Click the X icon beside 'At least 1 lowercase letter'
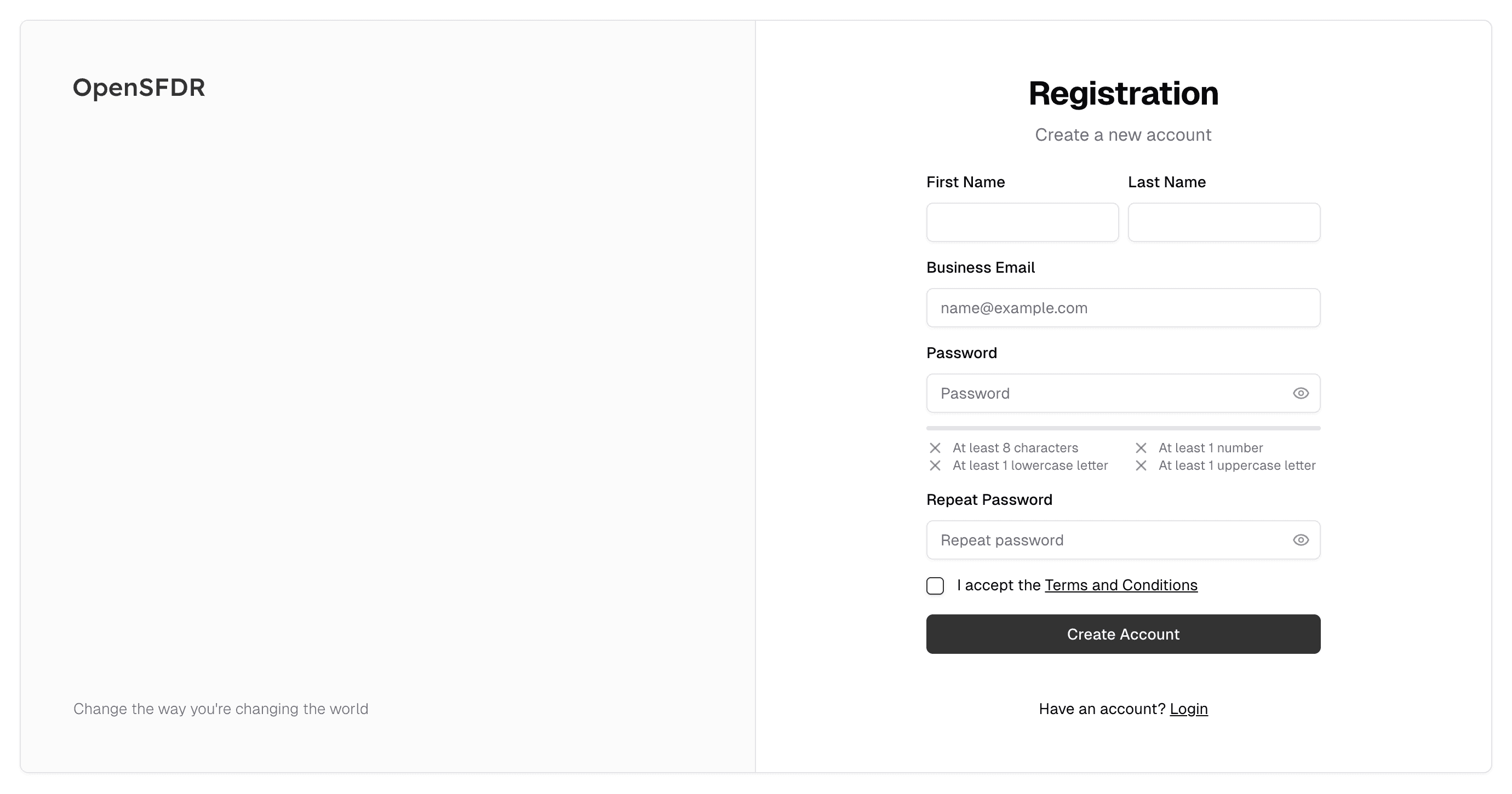The width and height of the screenshot is (1512, 794). pyautogui.click(x=935, y=465)
